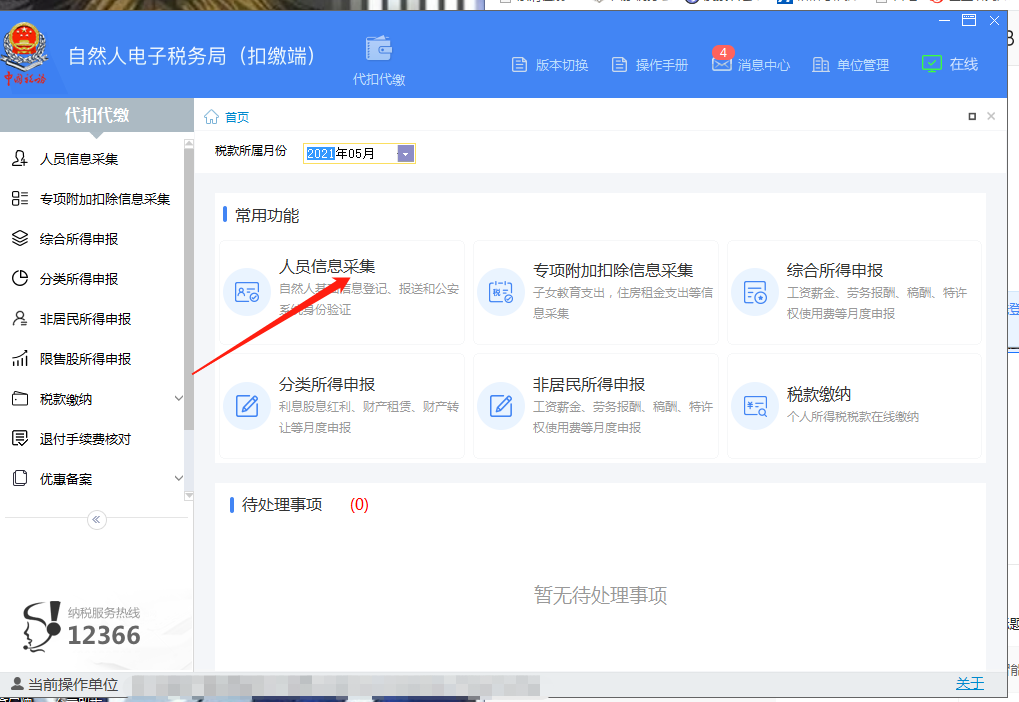Click 专项附加扣除信息采集 card calendar icon
The width and height of the screenshot is (1019, 702).
501,292
